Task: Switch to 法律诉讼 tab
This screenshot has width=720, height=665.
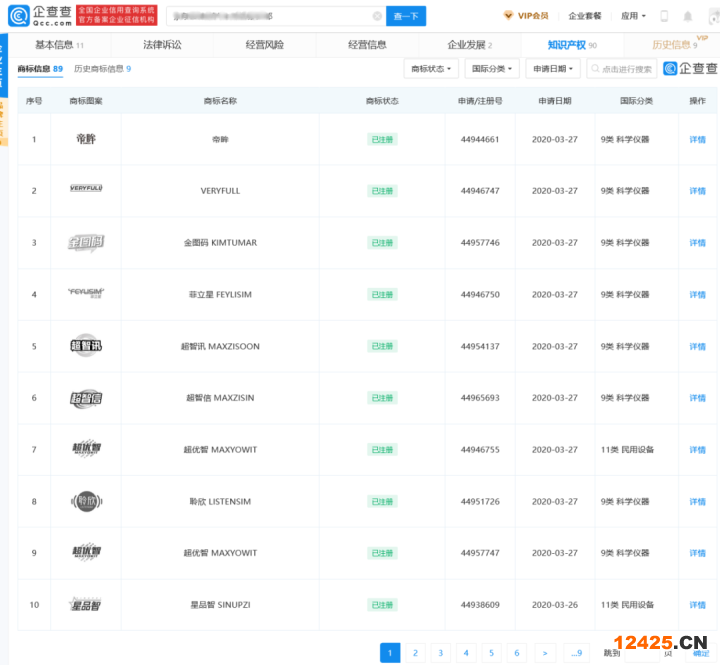Action: click(162, 45)
